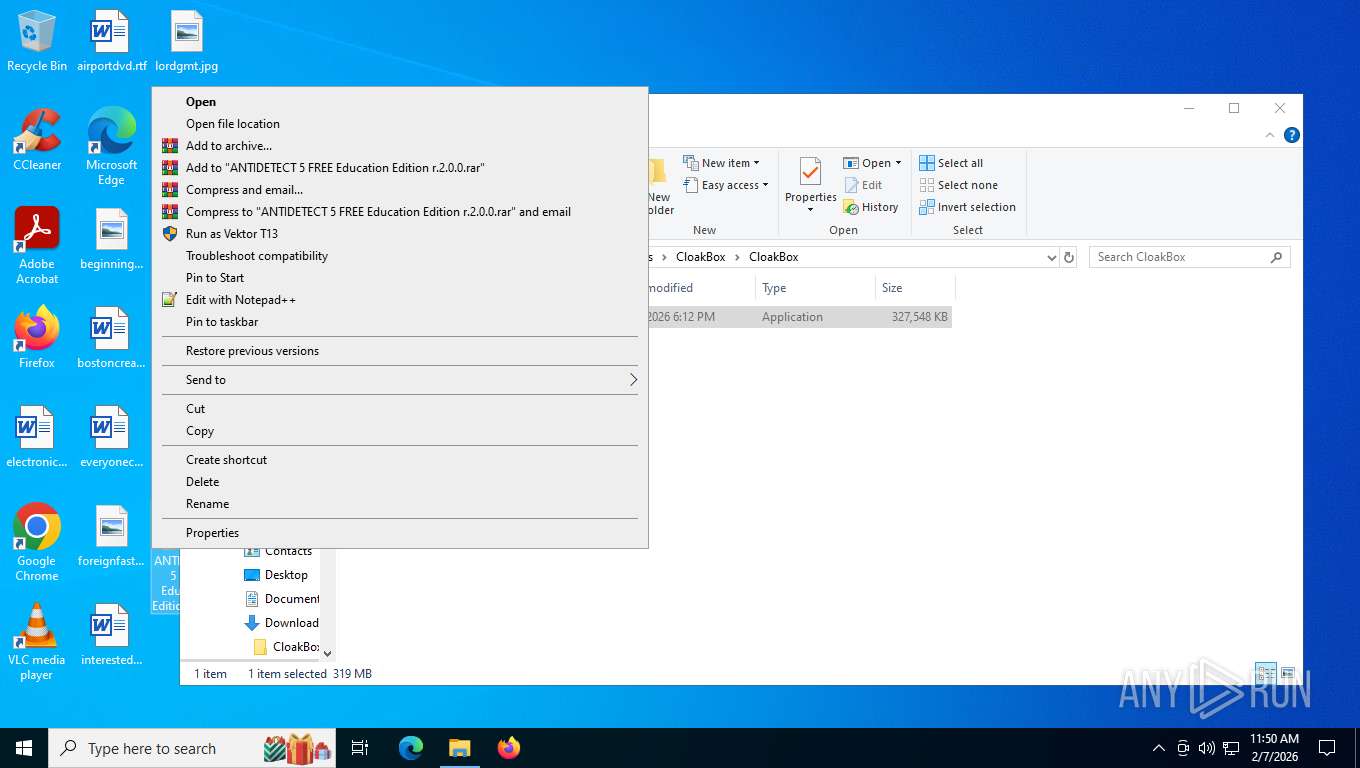Open Properties from context menu

click(x=400, y=533)
